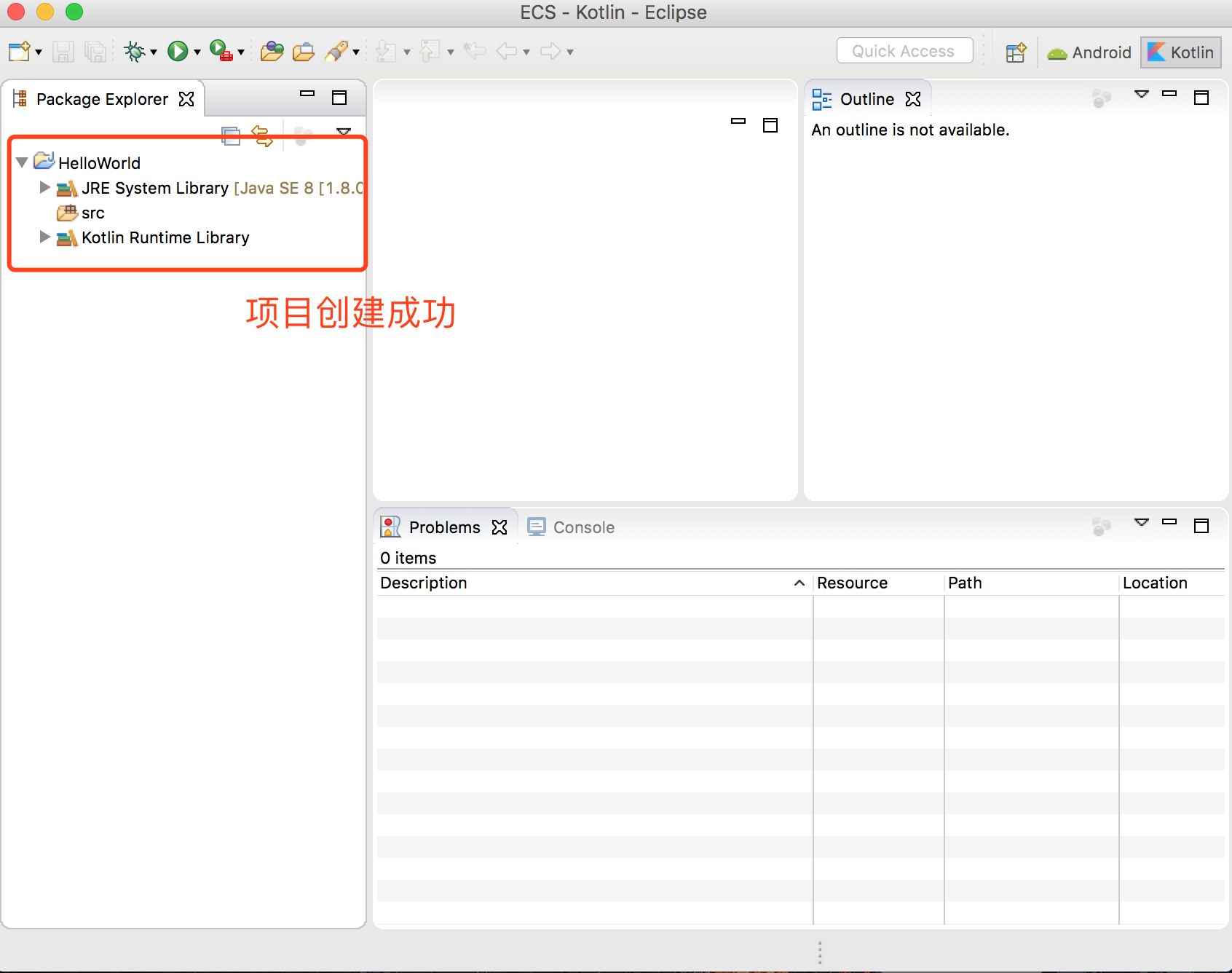Click Collapse All in Package Explorer
Image resolution: width=1232 pixels, height=973 pixels.
[231, 136]
